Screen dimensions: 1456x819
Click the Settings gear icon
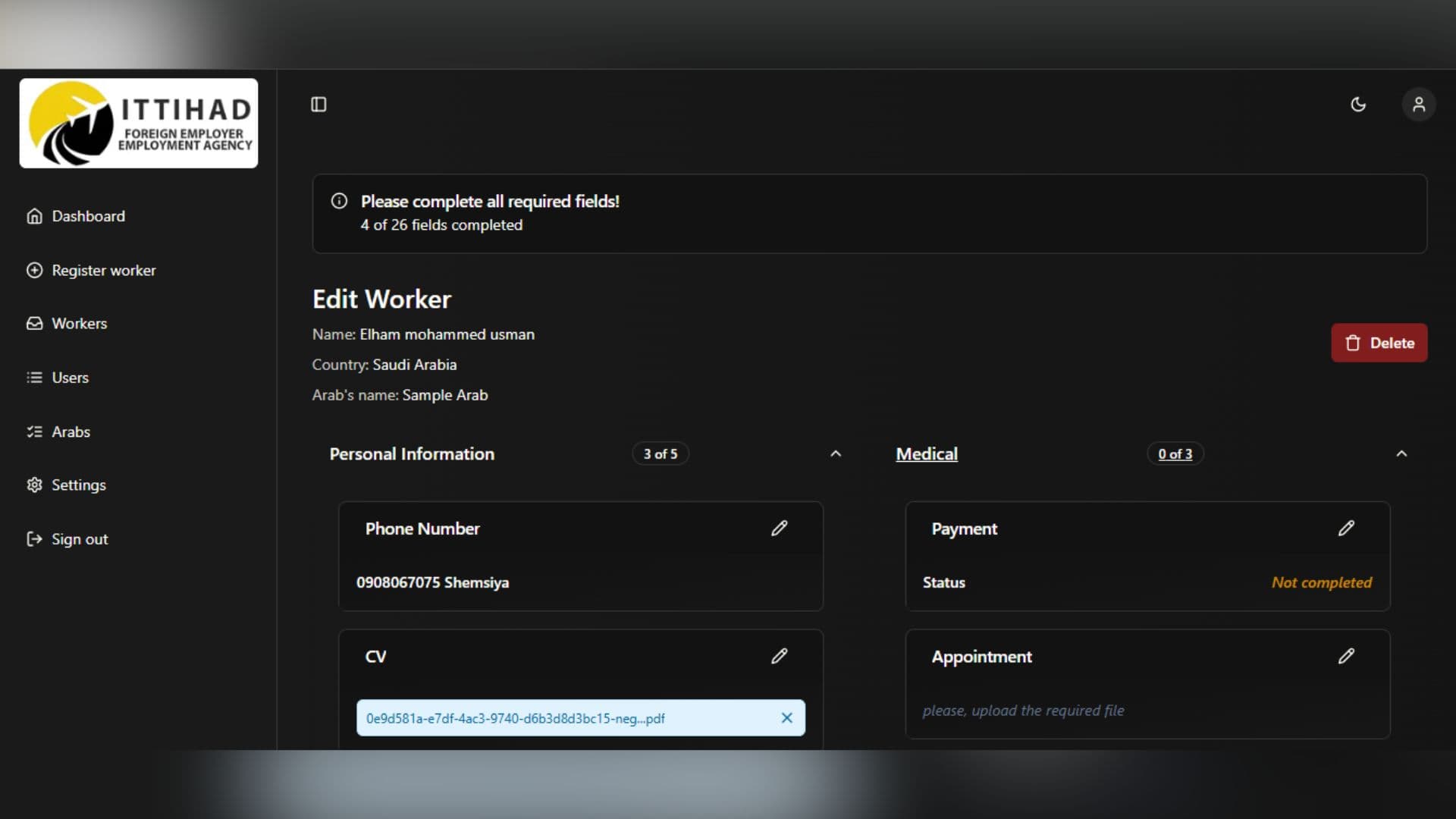click(34, 485)
